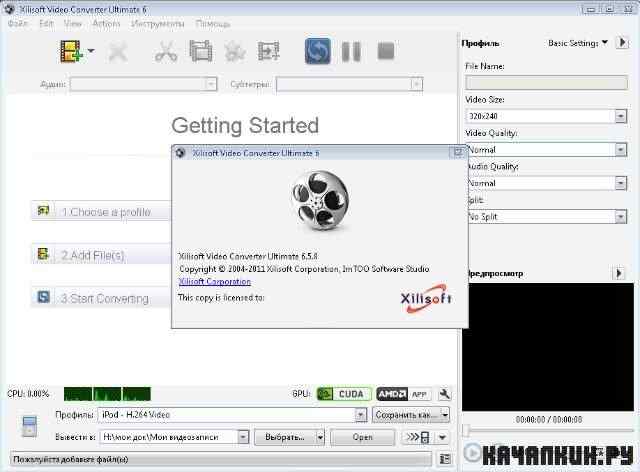Click the Xilisoft logo in About dialog
This screenshot has width=640, height=472.
click(426, 298)
